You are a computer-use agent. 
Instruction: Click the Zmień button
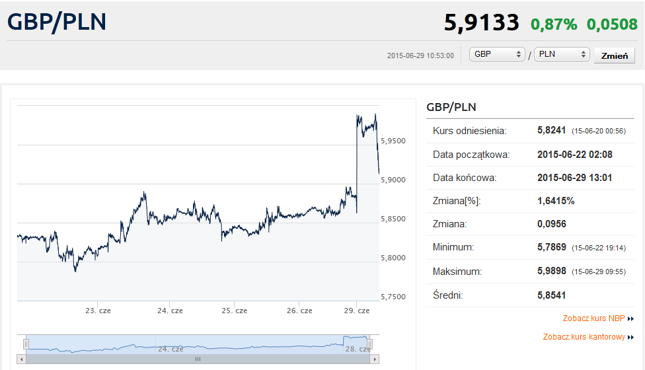(x=615, y=56)
